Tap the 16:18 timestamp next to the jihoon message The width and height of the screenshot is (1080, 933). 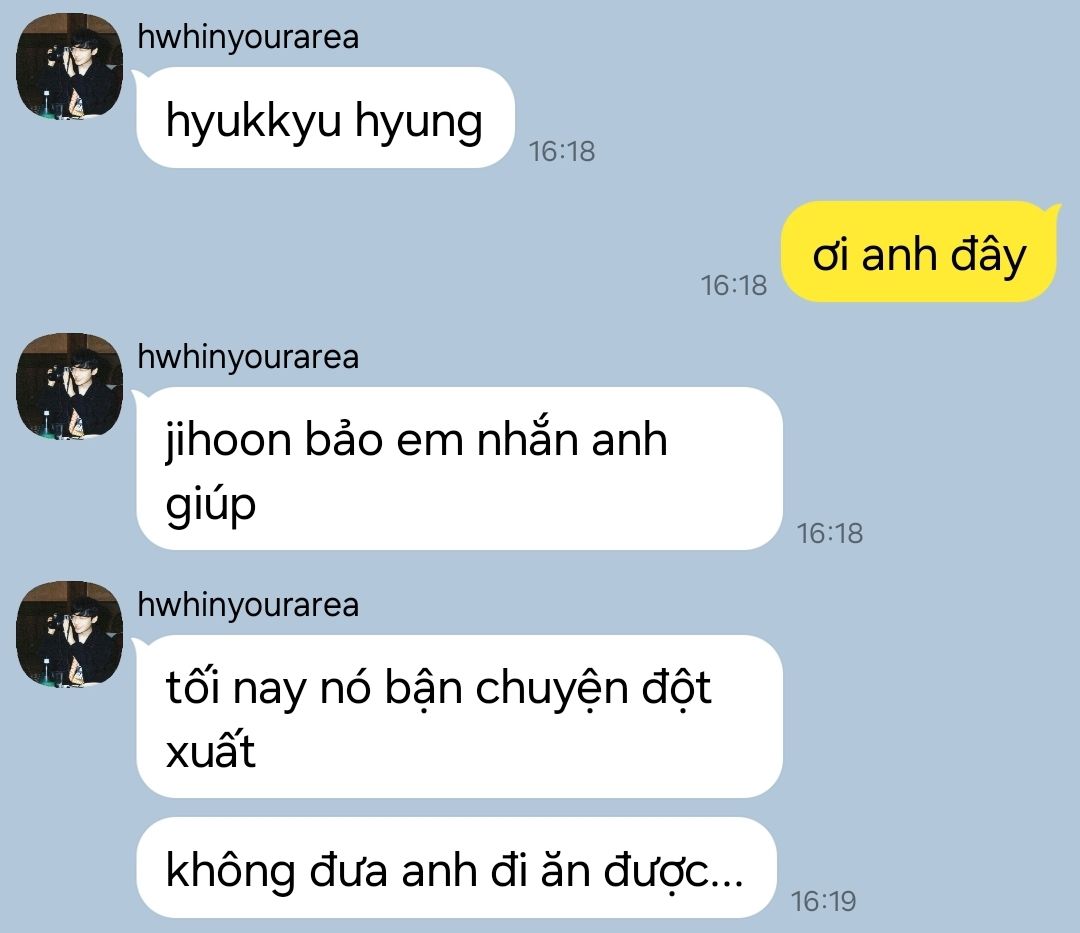[x=829, y=533]
